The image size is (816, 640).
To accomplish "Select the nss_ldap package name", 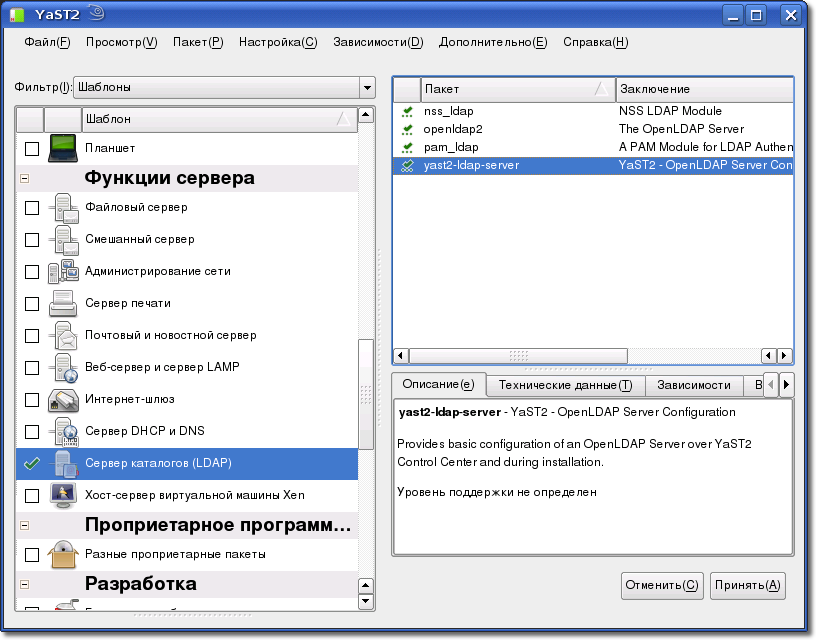I will pyautogui.click(x=449, y=111).
